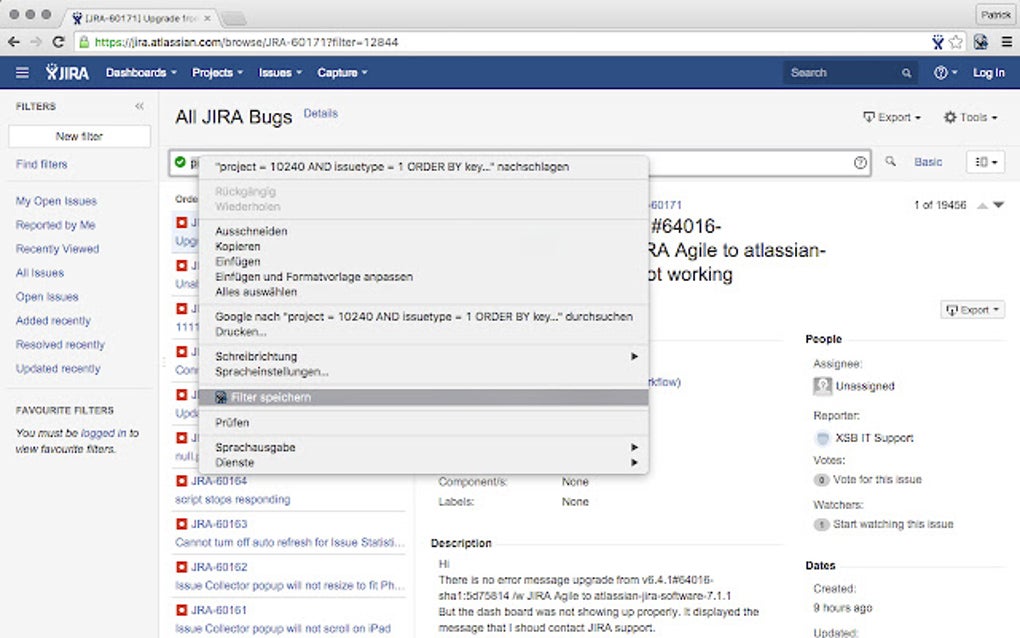
Task: Open the hamburger navigation menu icon
Action: click(x=22, y=71)
